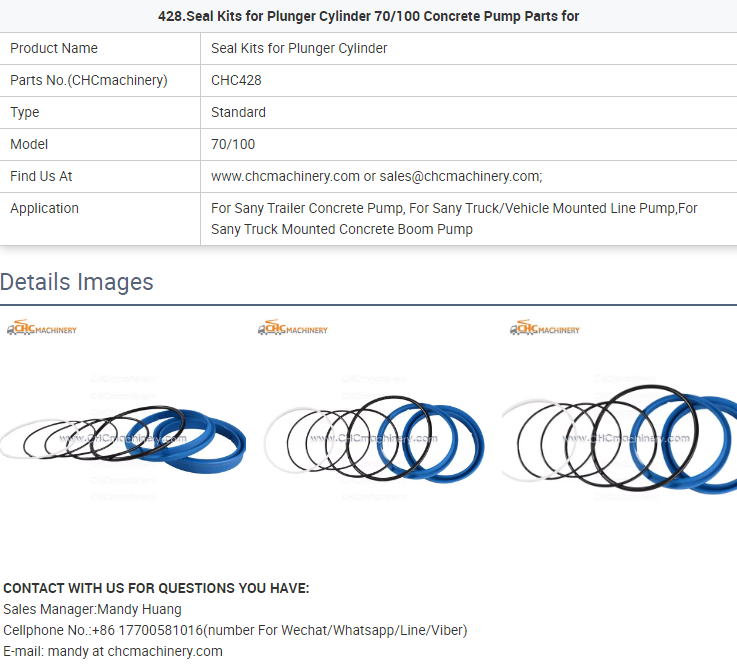Visit the www.chcmachinery.com website link
737x667 pixels.
[285, 176]
